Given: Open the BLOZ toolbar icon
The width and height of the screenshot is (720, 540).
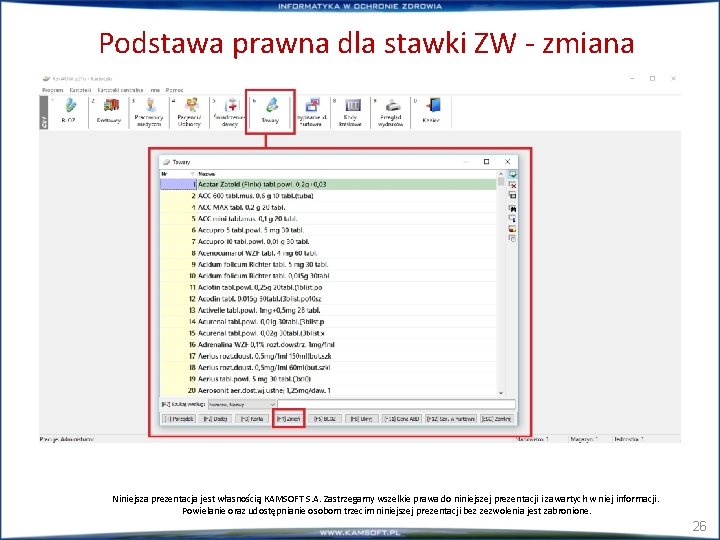Looking at the screenshot, I should click(x=68, y=112).
